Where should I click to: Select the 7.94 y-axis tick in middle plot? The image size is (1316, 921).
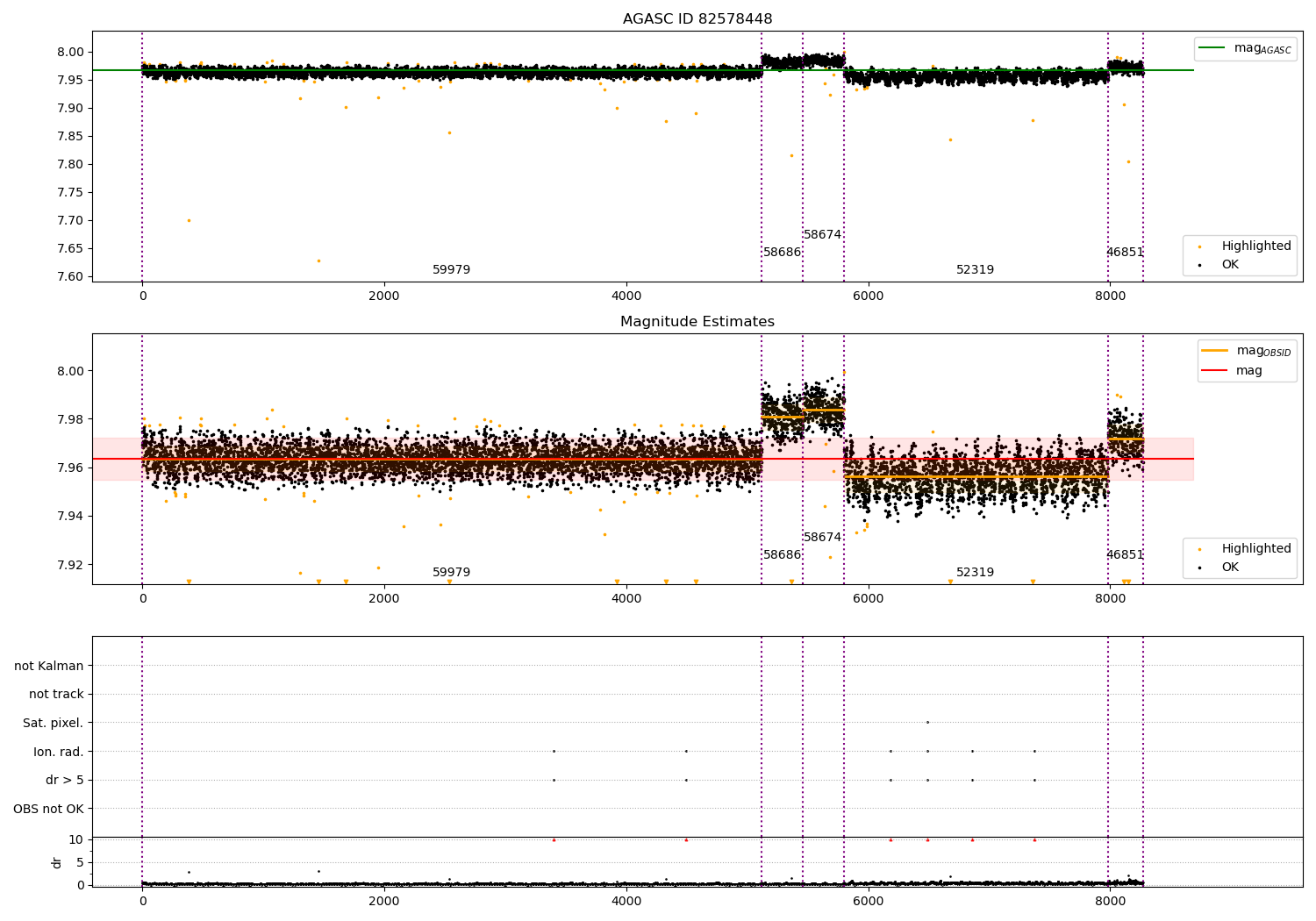pos(71,516)
